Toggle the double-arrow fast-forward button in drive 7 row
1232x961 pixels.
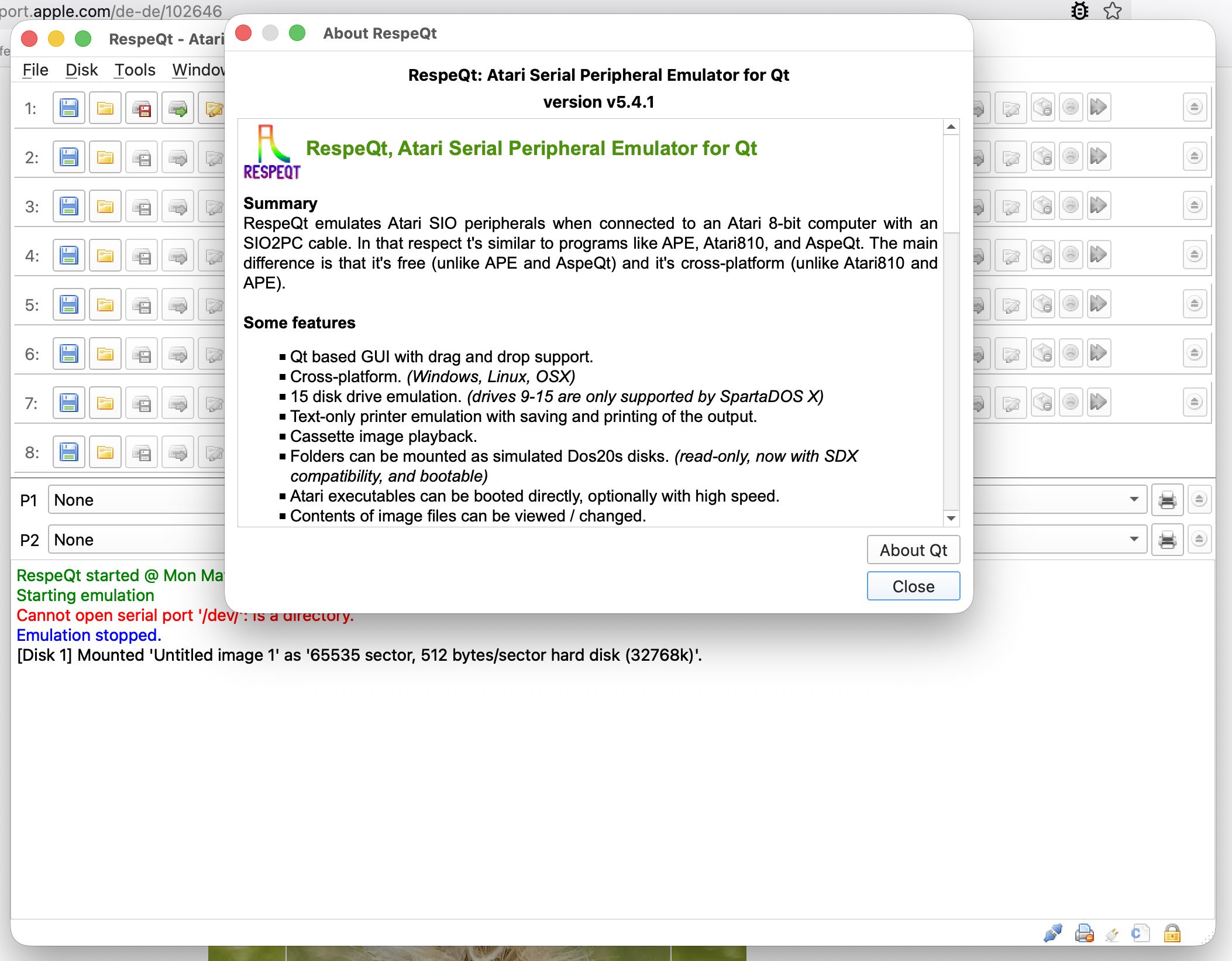[x=1099, y=403]
